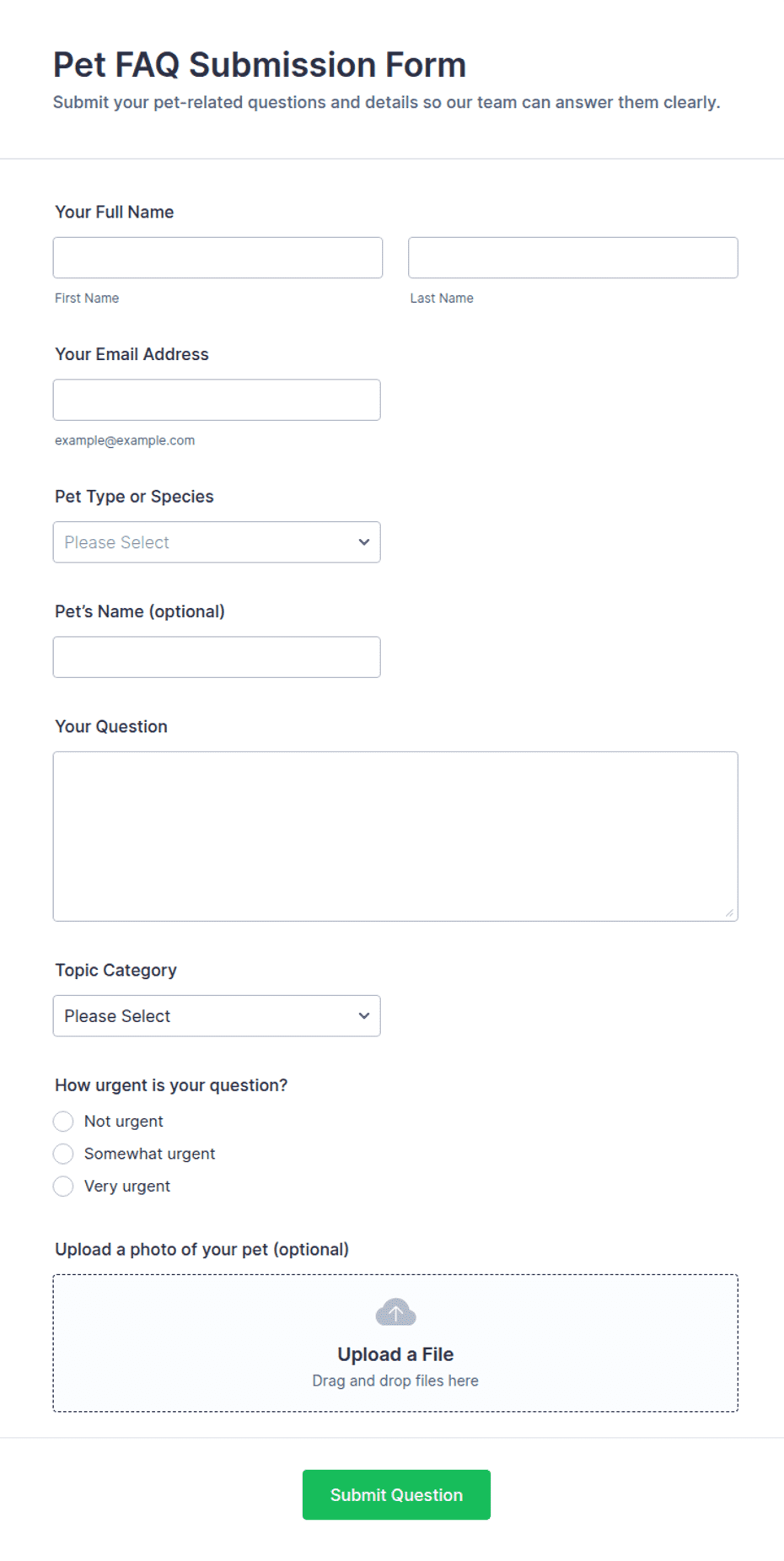Click the cloud upload icon
784x1561 pixels.
click(x=395, y=1312)
